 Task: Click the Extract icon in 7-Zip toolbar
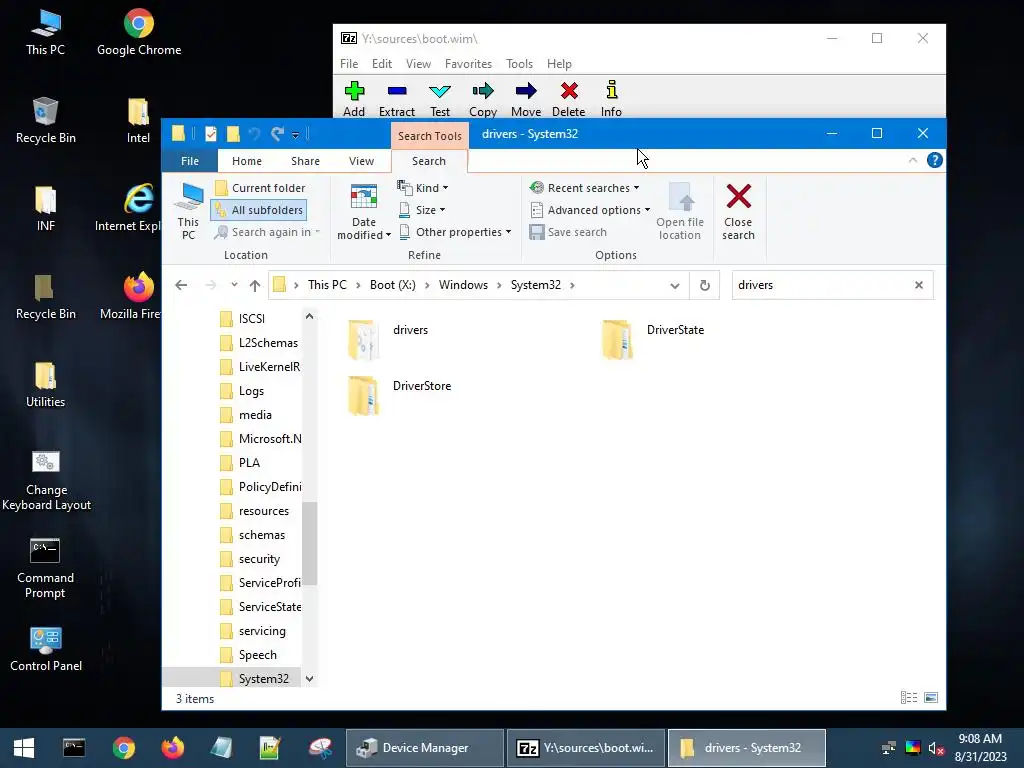tap(396, 99)
